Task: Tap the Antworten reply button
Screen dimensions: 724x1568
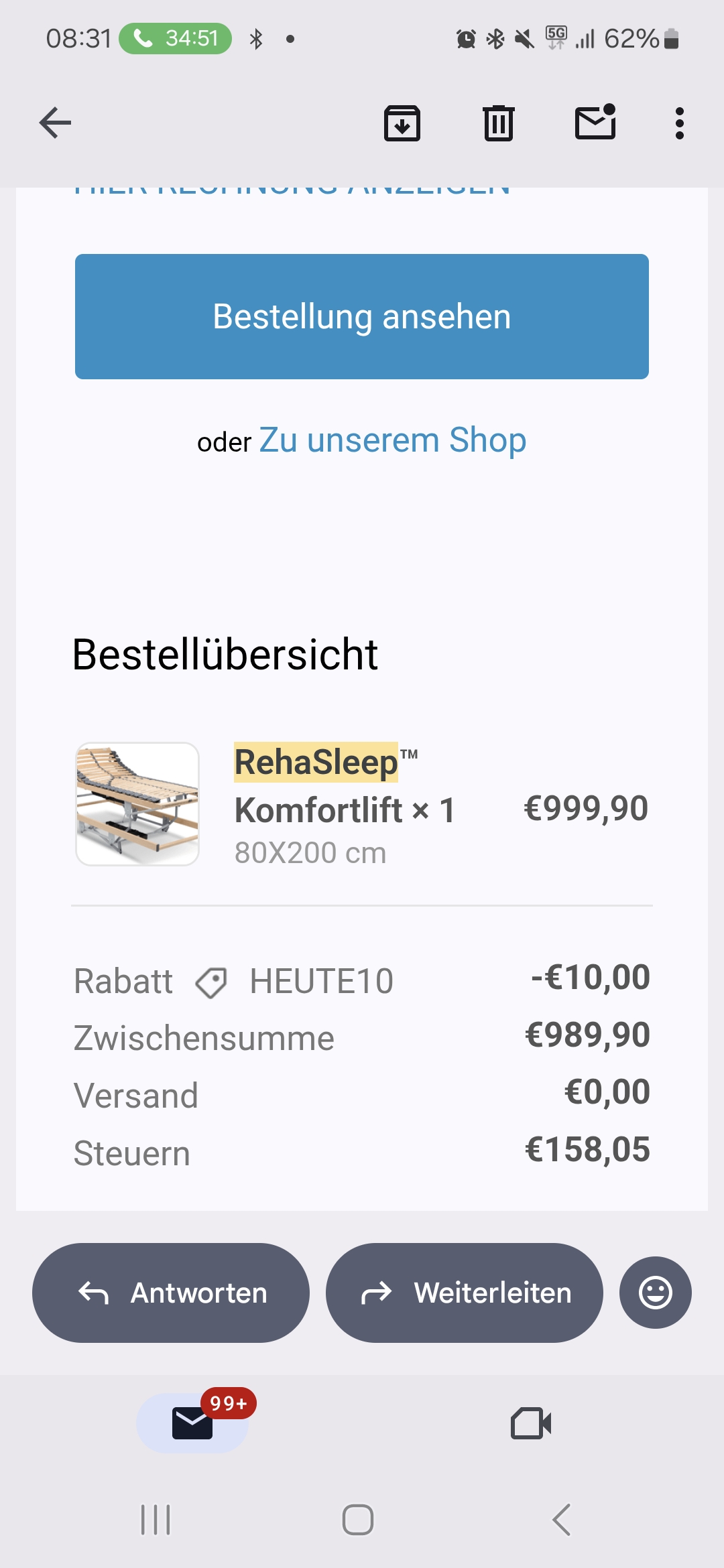Action: pos(171,1293)
